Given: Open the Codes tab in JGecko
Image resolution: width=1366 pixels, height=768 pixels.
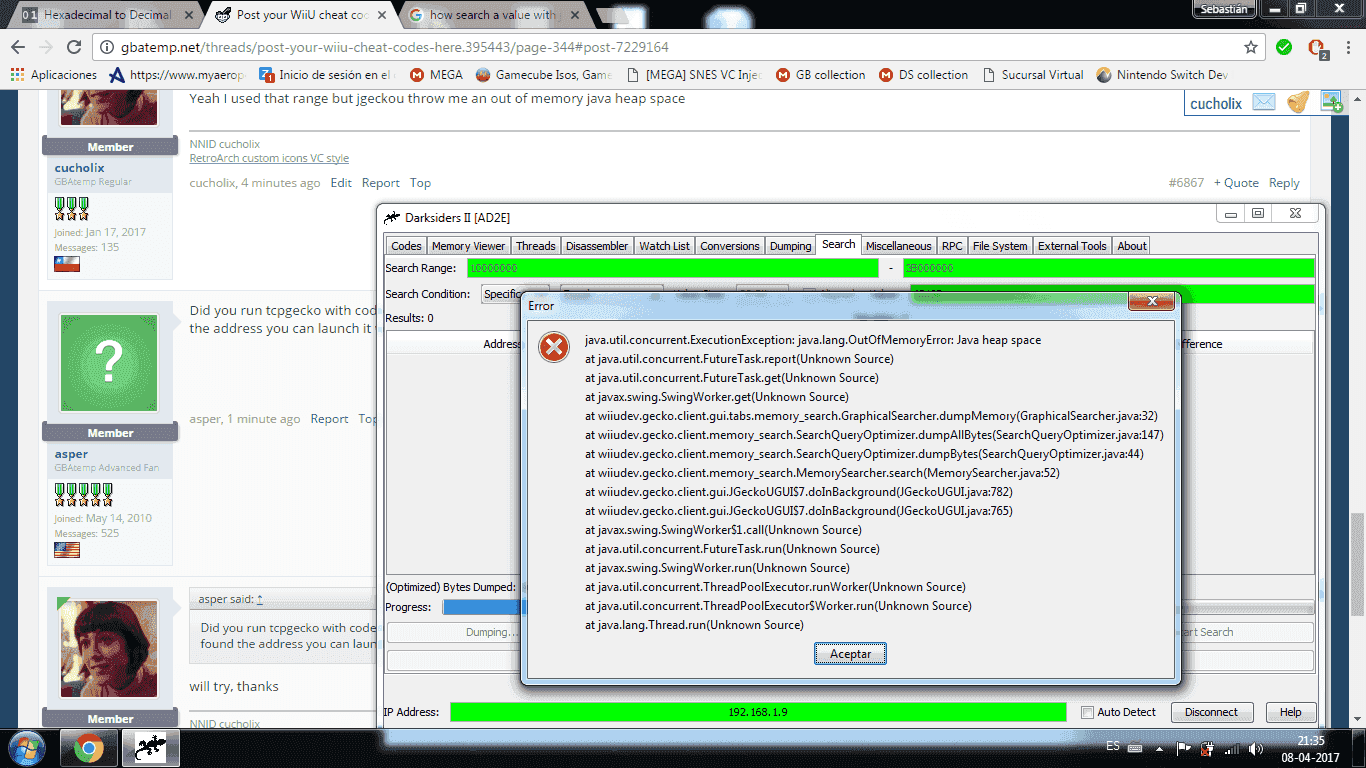Looking at the screenshot, I should pos(406,246).
